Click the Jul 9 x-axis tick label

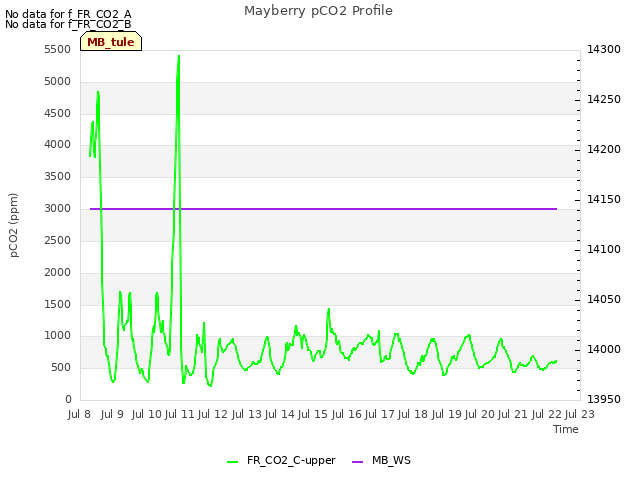pyautogui.click(x=112, y=415)
